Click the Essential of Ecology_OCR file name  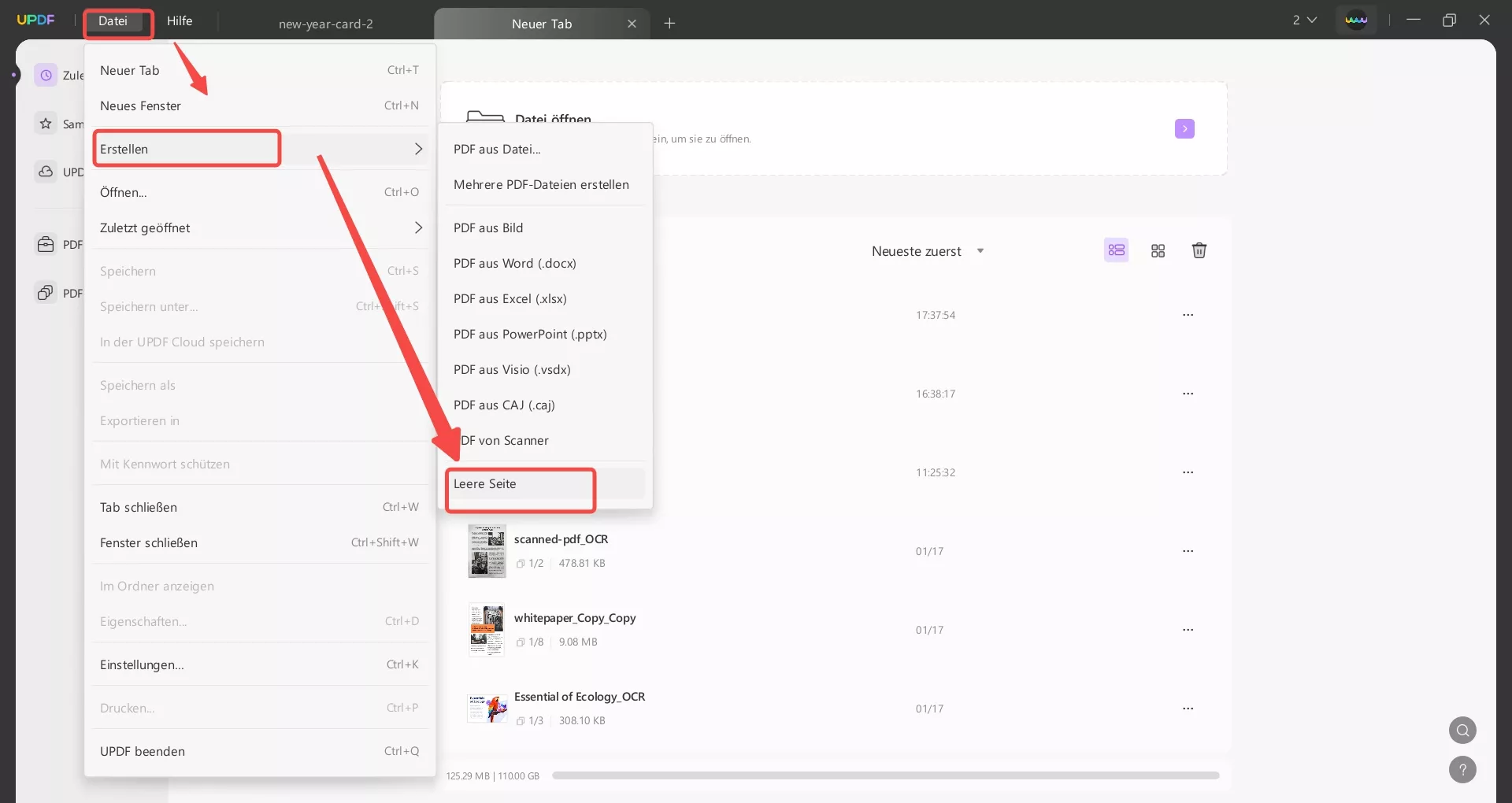click(x=580, y=697)
